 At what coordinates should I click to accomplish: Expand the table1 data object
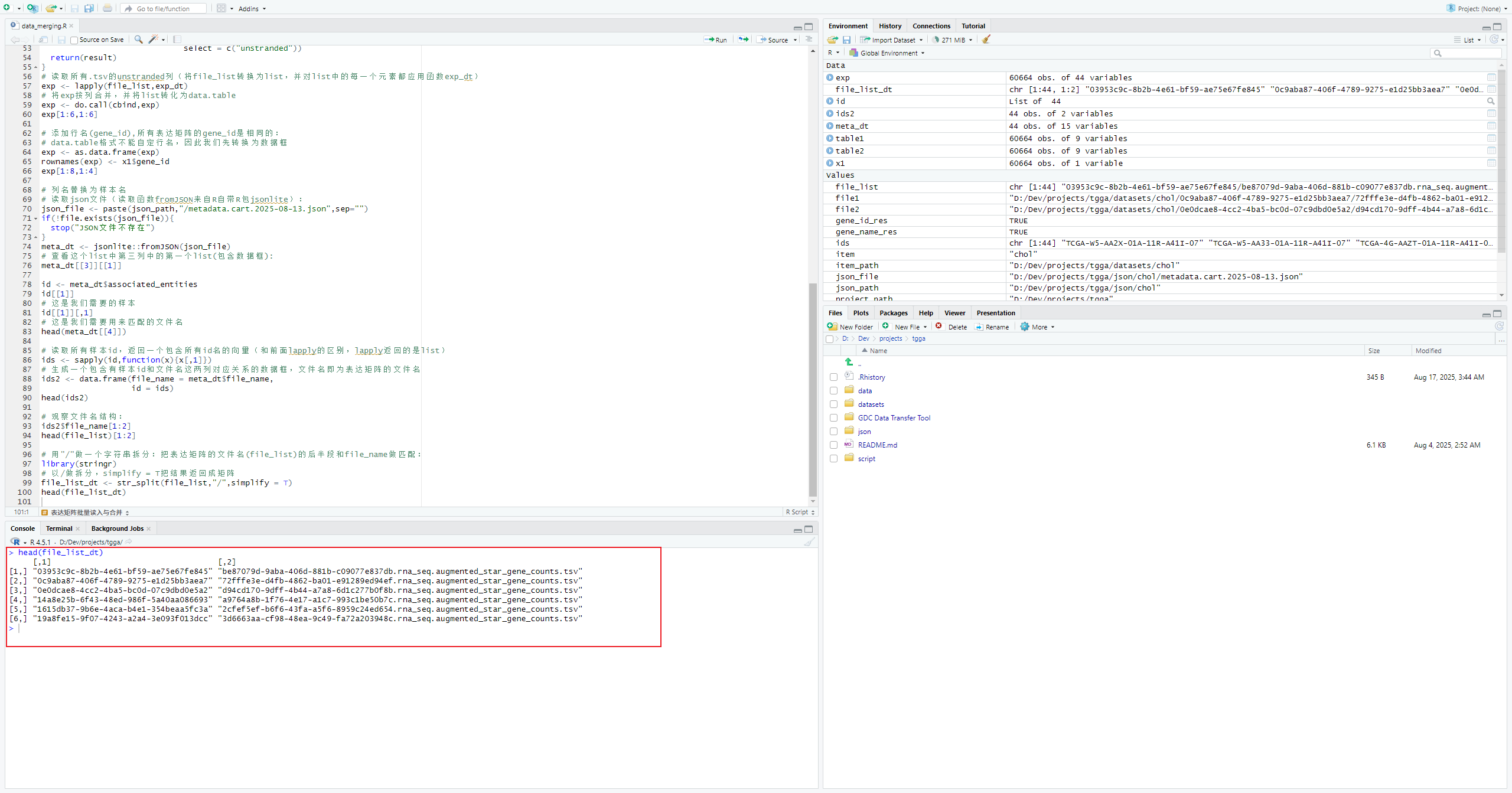pyautogui.click(x=830, y=138)
